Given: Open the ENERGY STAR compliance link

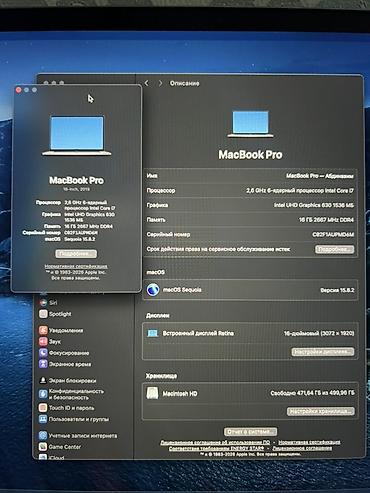Looking at the screenshot, I should click(x=216, y=448).
